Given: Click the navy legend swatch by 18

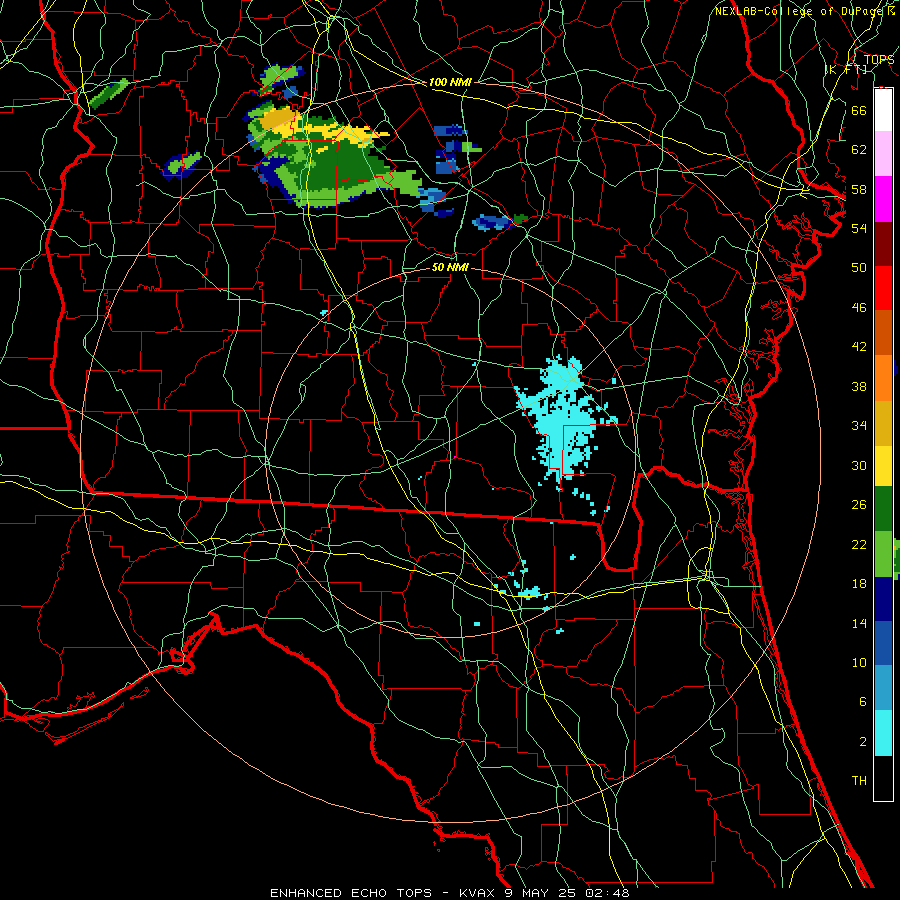Looking at the screenshot, I should pos(883,599).
